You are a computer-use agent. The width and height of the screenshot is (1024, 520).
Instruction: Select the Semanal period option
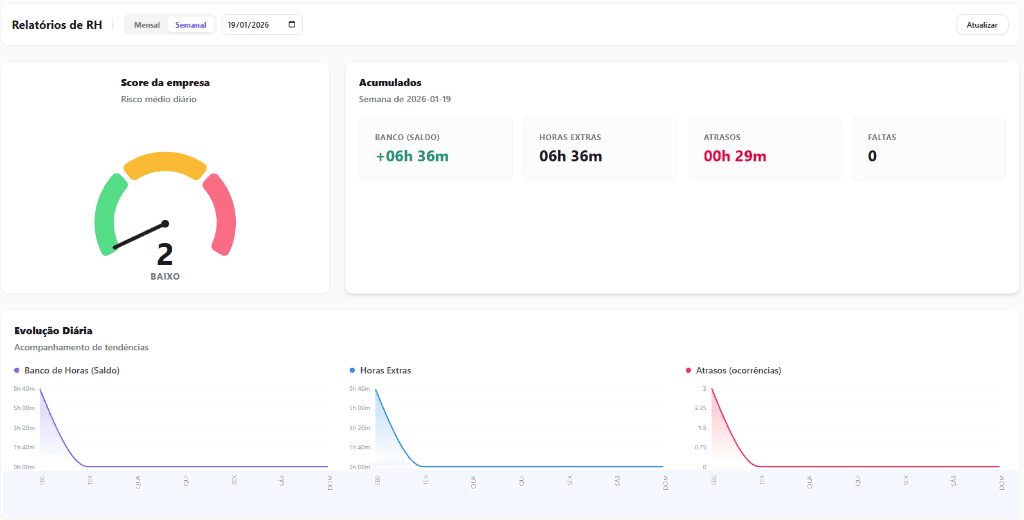(190, 25)
